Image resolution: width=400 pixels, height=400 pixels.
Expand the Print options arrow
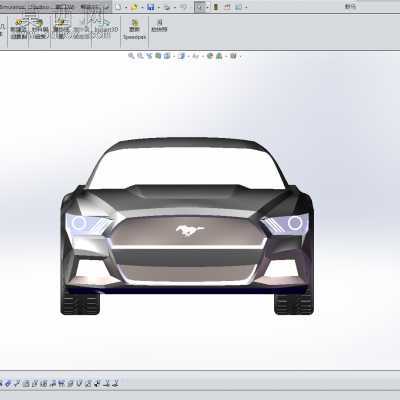tap(174, 7)
